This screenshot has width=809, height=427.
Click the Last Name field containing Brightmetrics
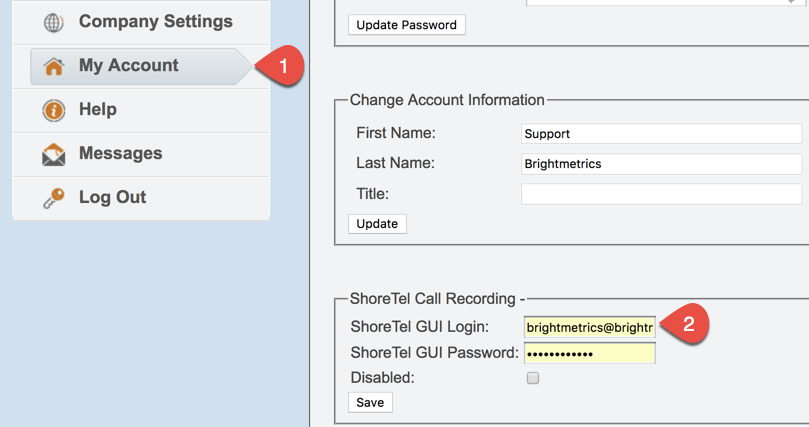(x=661, y=163)
